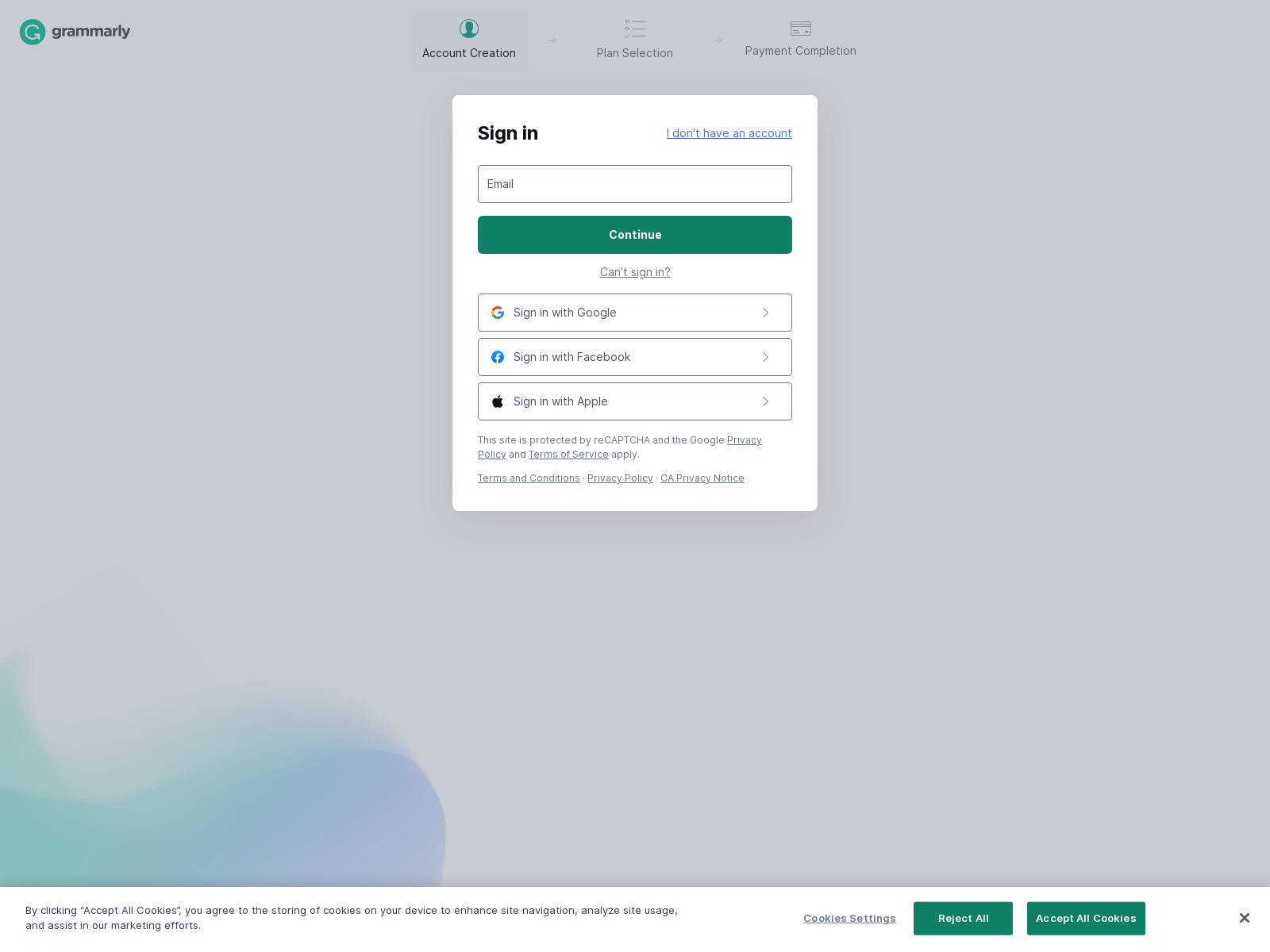
Task: Click the Grammarly logo
Action: click(x=75, y=32)
